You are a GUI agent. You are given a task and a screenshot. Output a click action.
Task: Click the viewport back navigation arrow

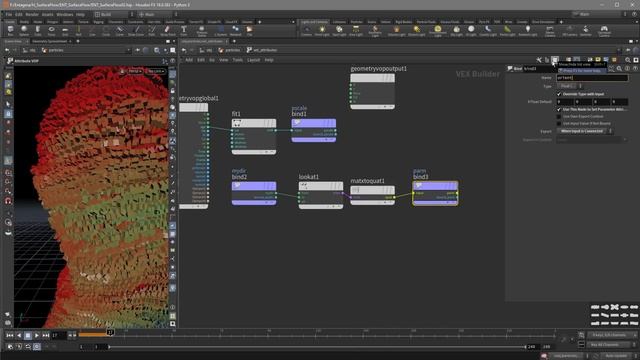click(x=7, y=50)
